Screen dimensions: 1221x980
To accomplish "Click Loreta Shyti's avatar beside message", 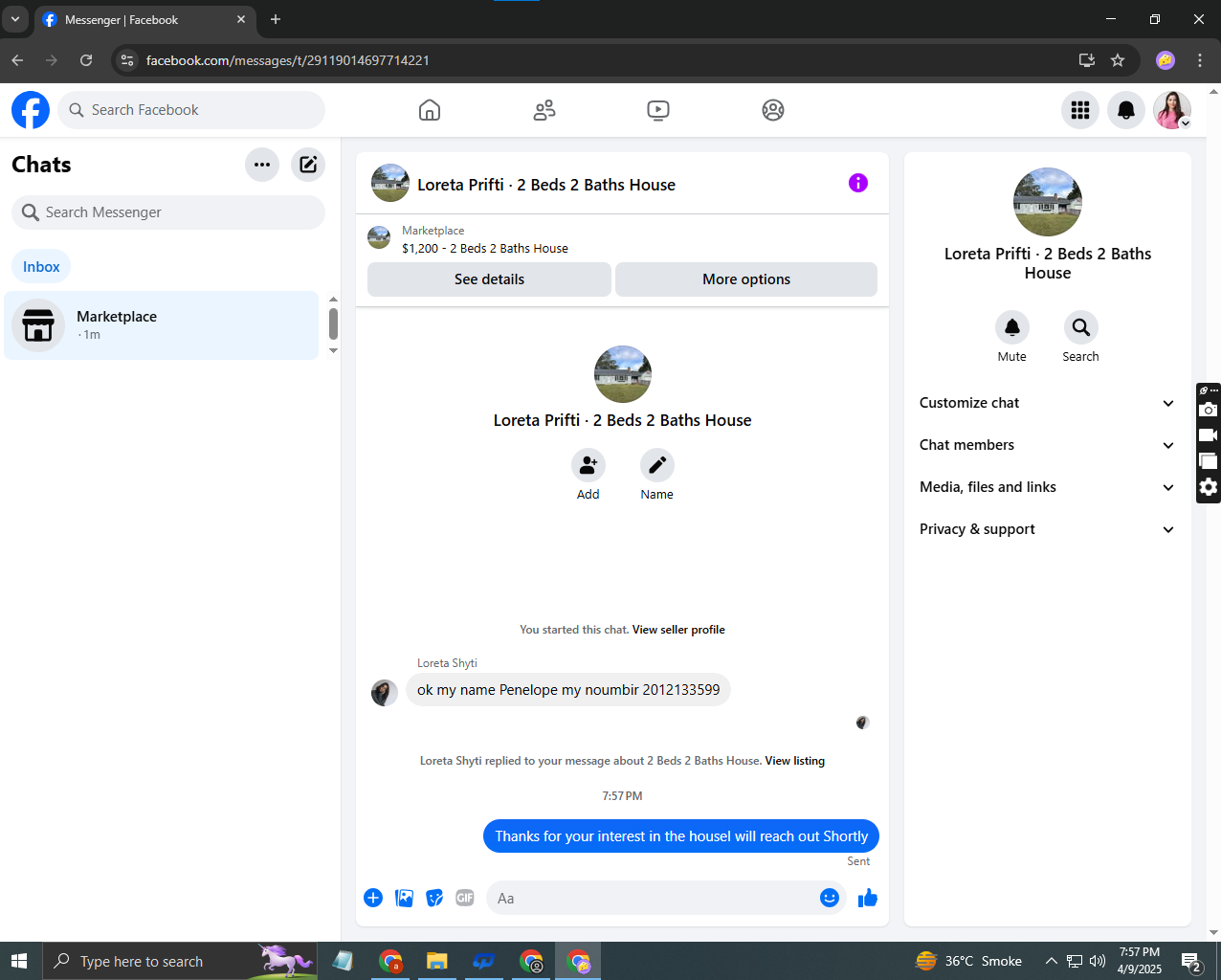I will click(x=385, y=693).
